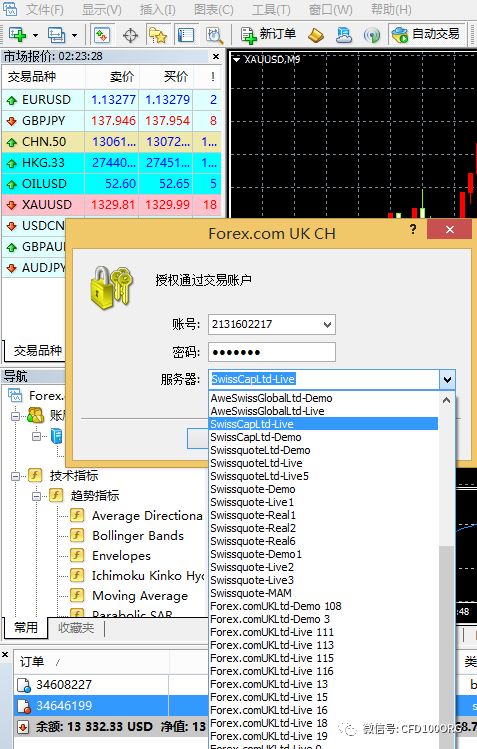Select the CHN.50 symbol row
The image size is (477, 749).
click(112, 142)
